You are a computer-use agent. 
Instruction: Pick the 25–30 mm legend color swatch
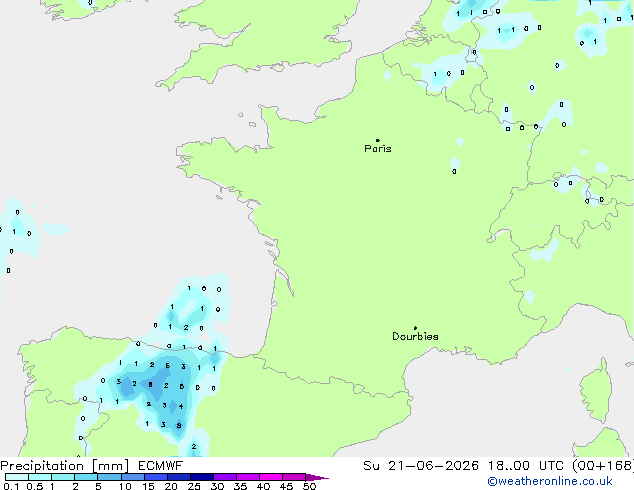point(201,477)
